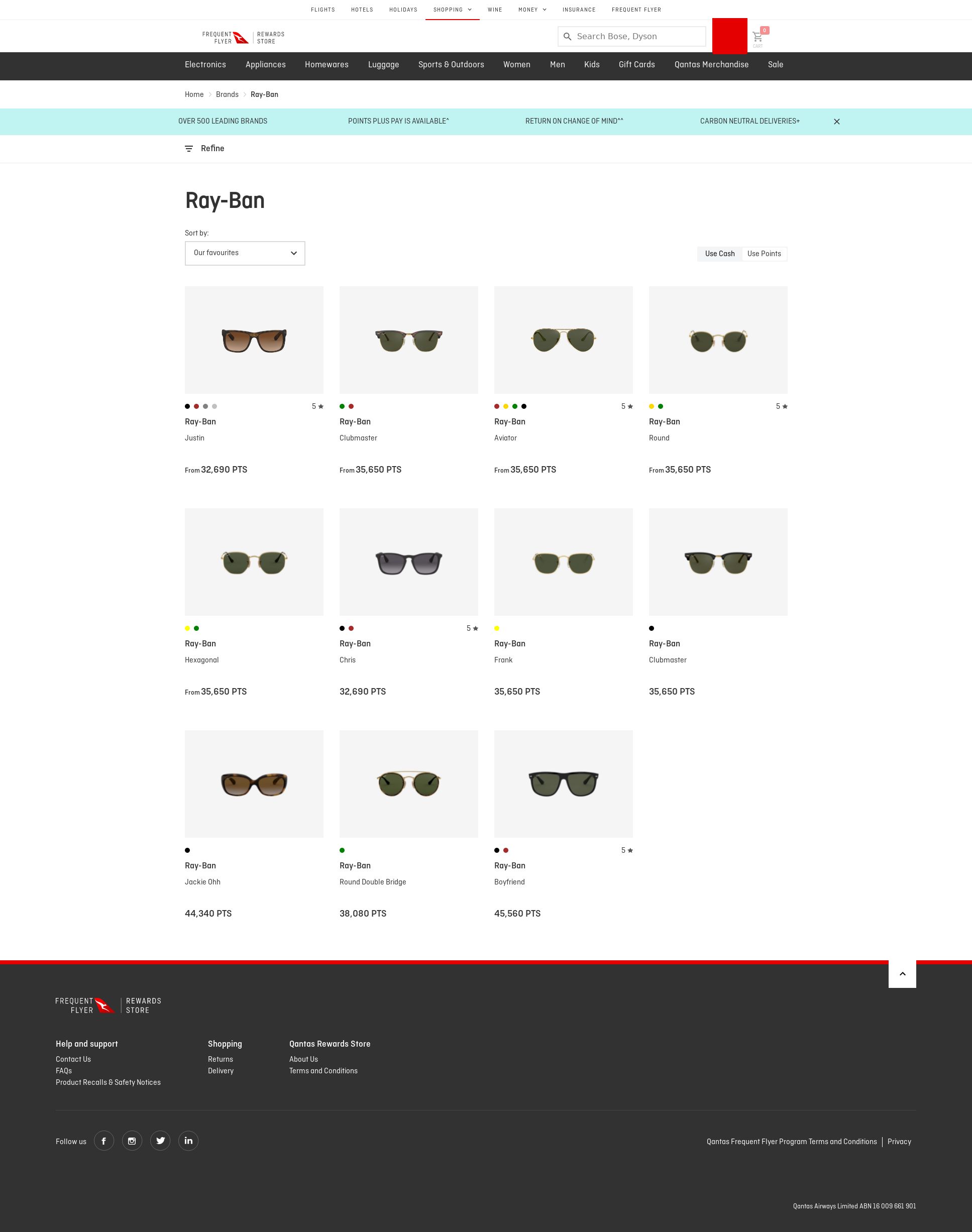Open the Privacy footer link
972x1232 pixels.
tap(899, 1142)
